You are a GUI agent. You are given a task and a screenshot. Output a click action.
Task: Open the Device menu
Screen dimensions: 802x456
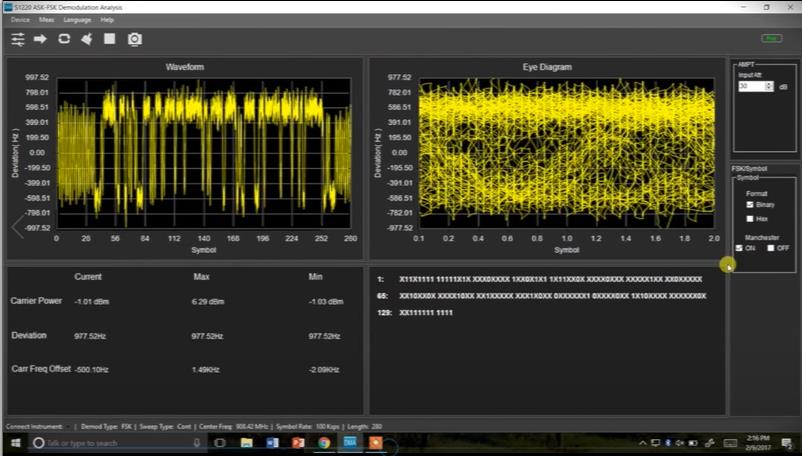tap(20, 19)
